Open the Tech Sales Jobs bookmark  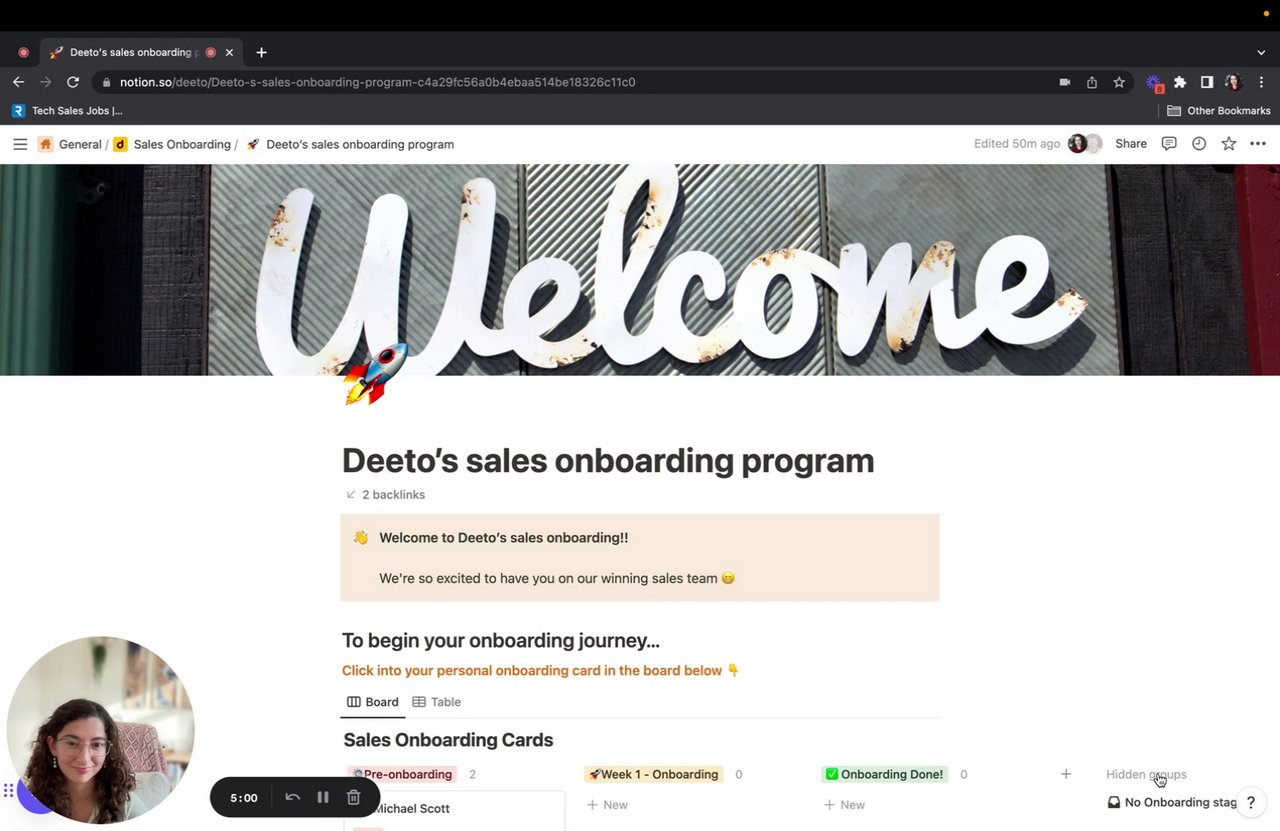[67, 111]
